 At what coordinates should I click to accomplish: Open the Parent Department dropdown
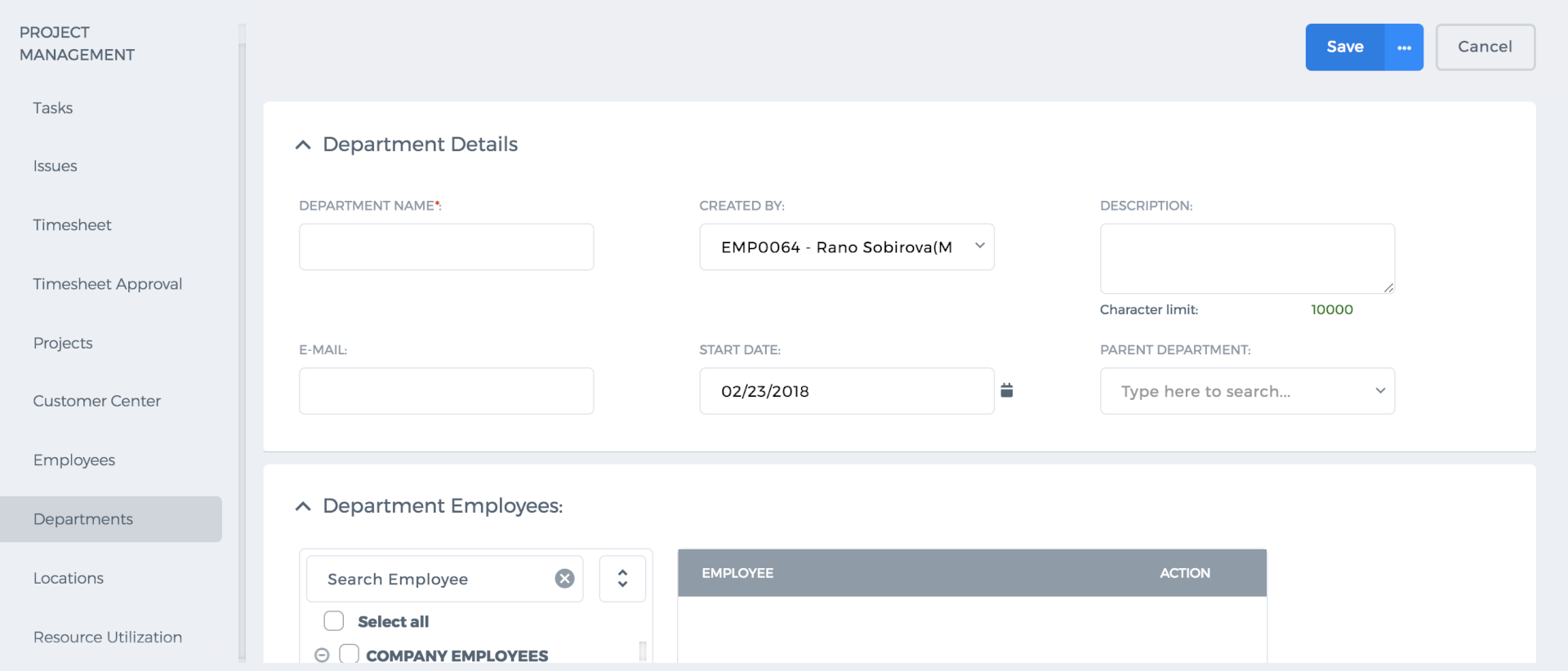pyautogui.click(x=1247, y=391)
